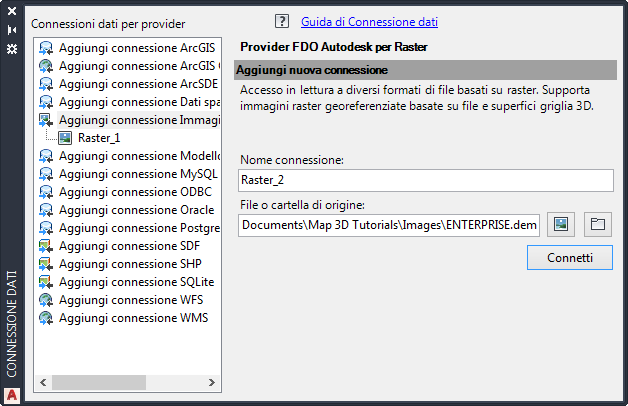This screenshot has width=628, height=406.
Task: Browse for a raster image file
Action: coord(561,224)
